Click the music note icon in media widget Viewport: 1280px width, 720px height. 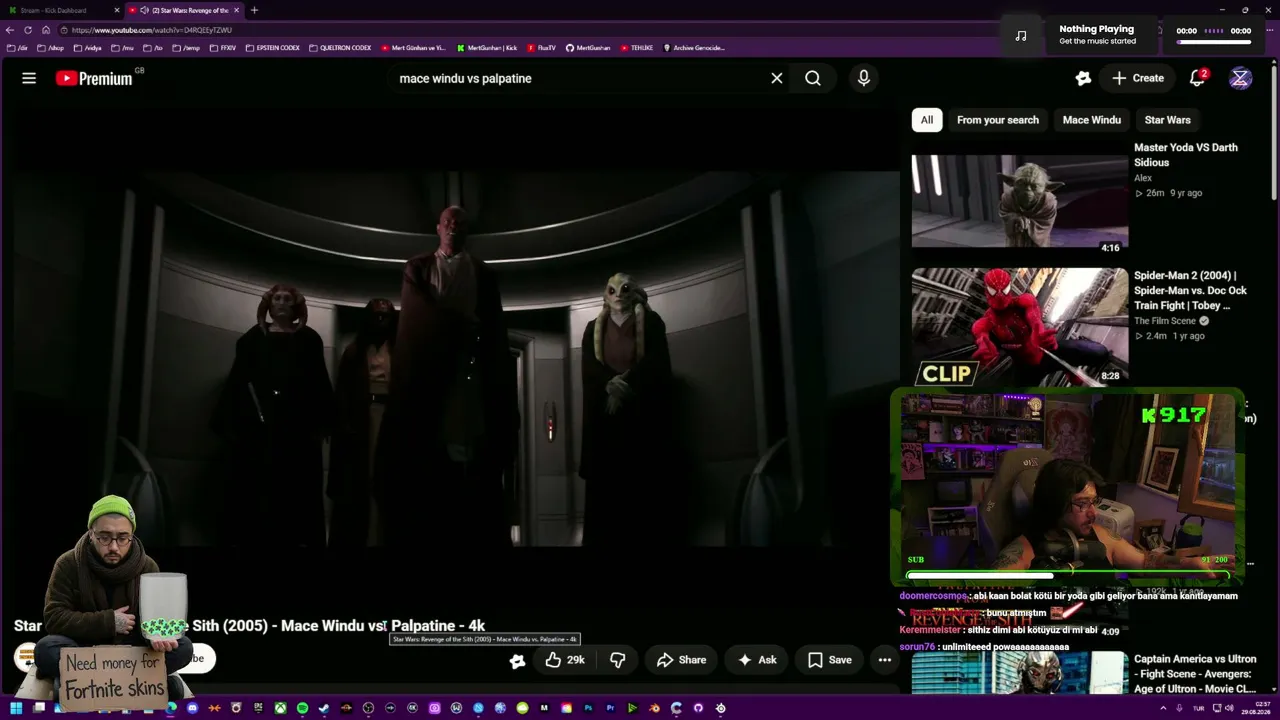click(1020, 35)
